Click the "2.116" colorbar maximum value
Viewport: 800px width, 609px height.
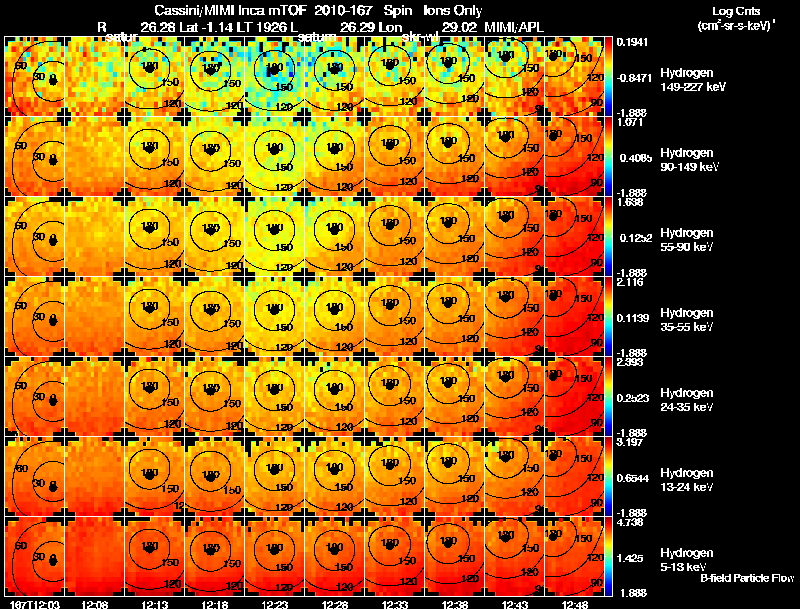pos(630,282)
